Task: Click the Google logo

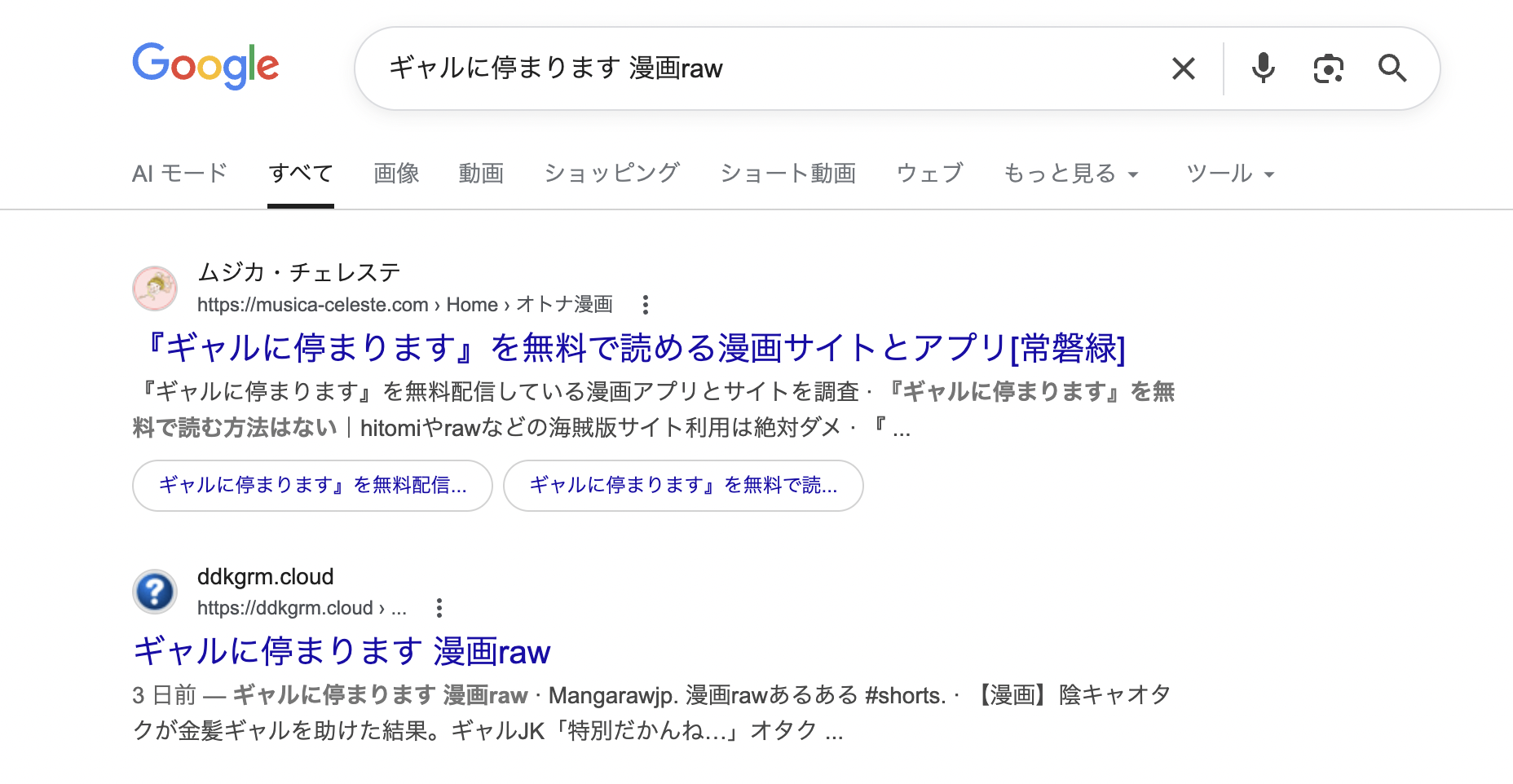Action: tap(205, 66)
